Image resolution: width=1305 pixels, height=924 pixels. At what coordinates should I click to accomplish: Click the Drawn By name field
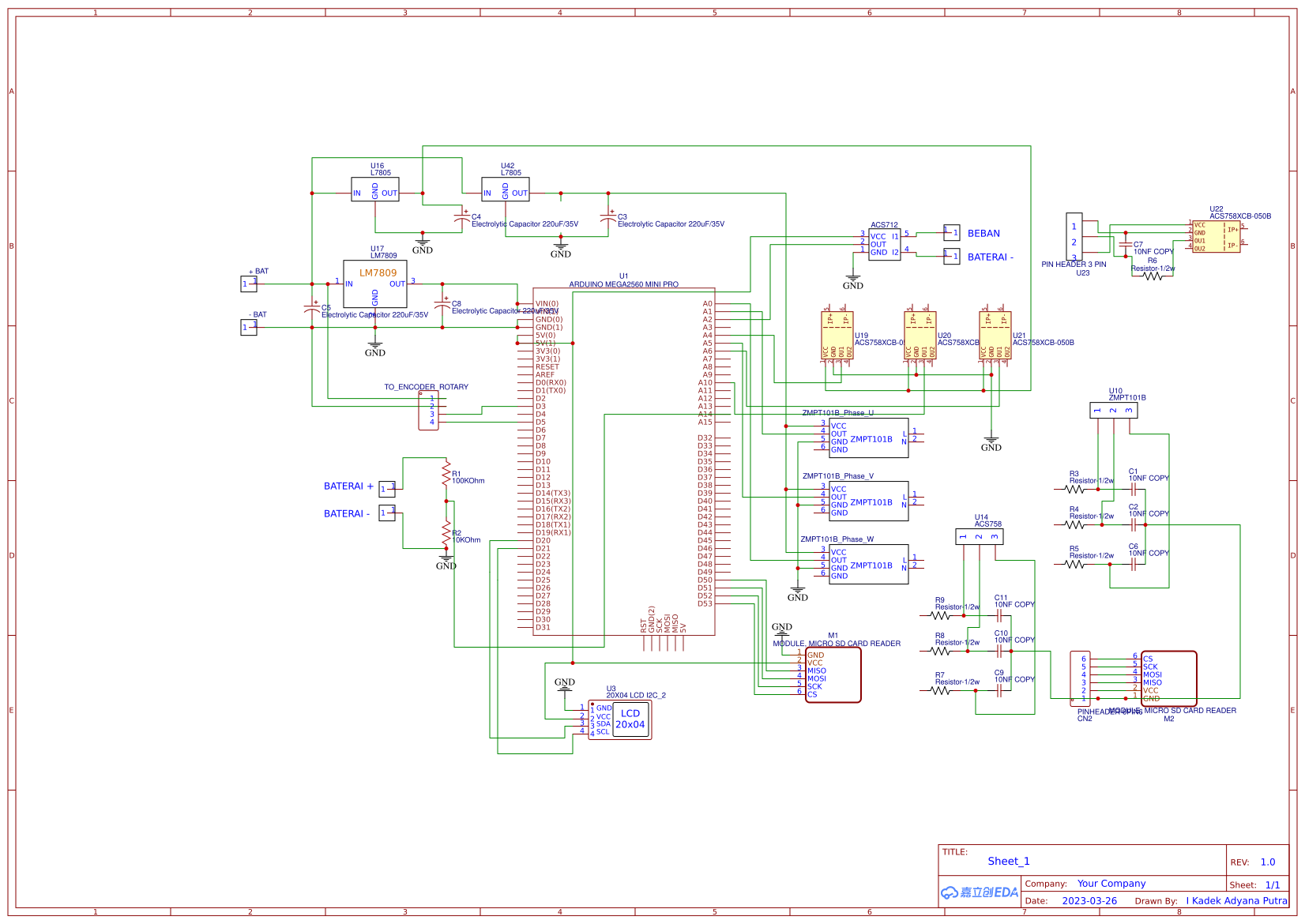1236,901
